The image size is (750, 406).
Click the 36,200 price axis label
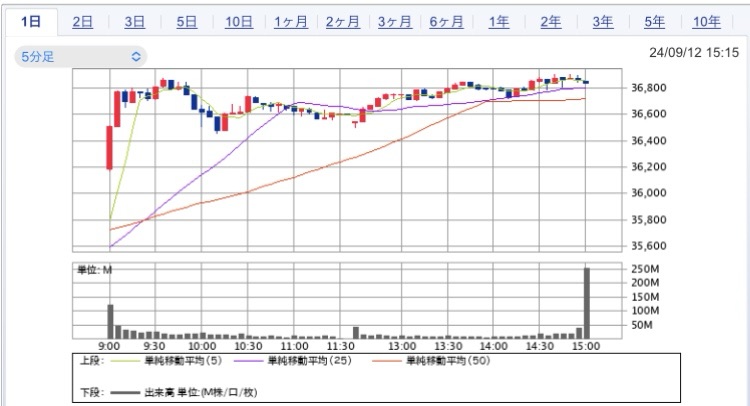(x=649, y=167)
